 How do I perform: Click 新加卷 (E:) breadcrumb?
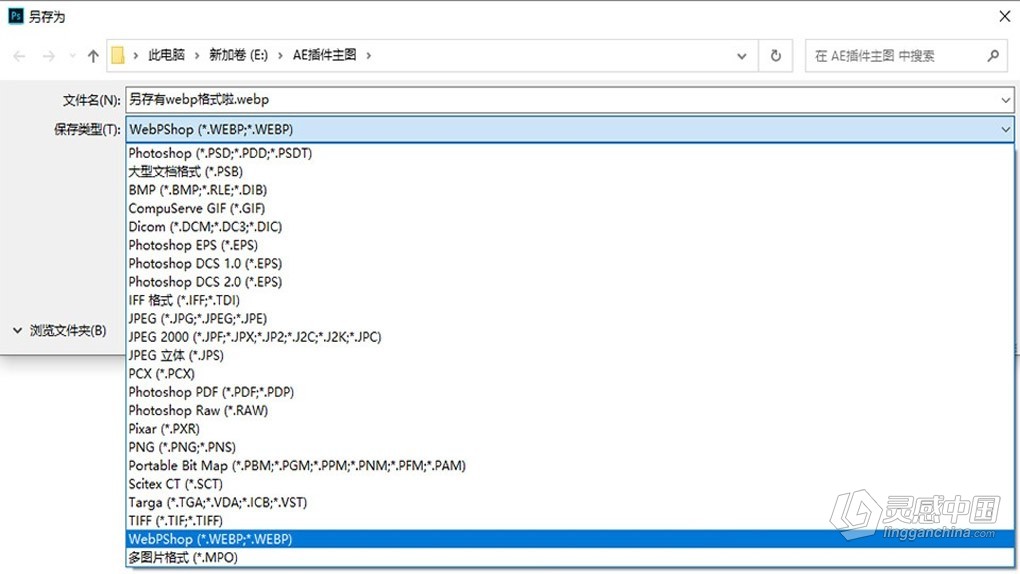[x=238, y=55]
